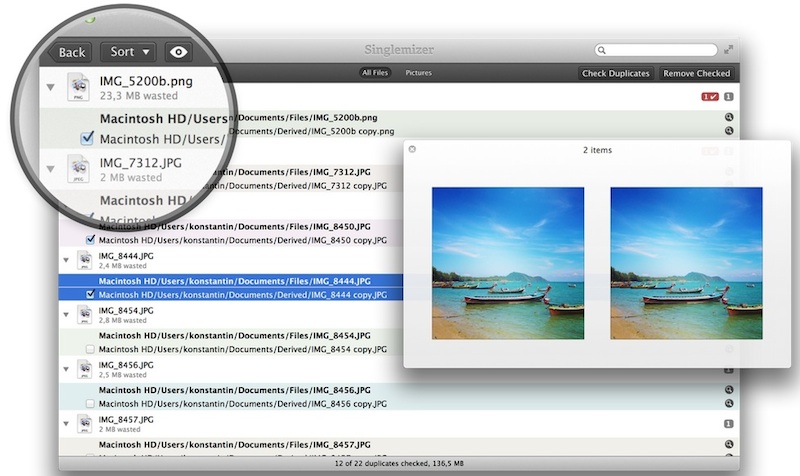Collapse the IMG_8444.JPG group triangle

click(x=66, y=261)
